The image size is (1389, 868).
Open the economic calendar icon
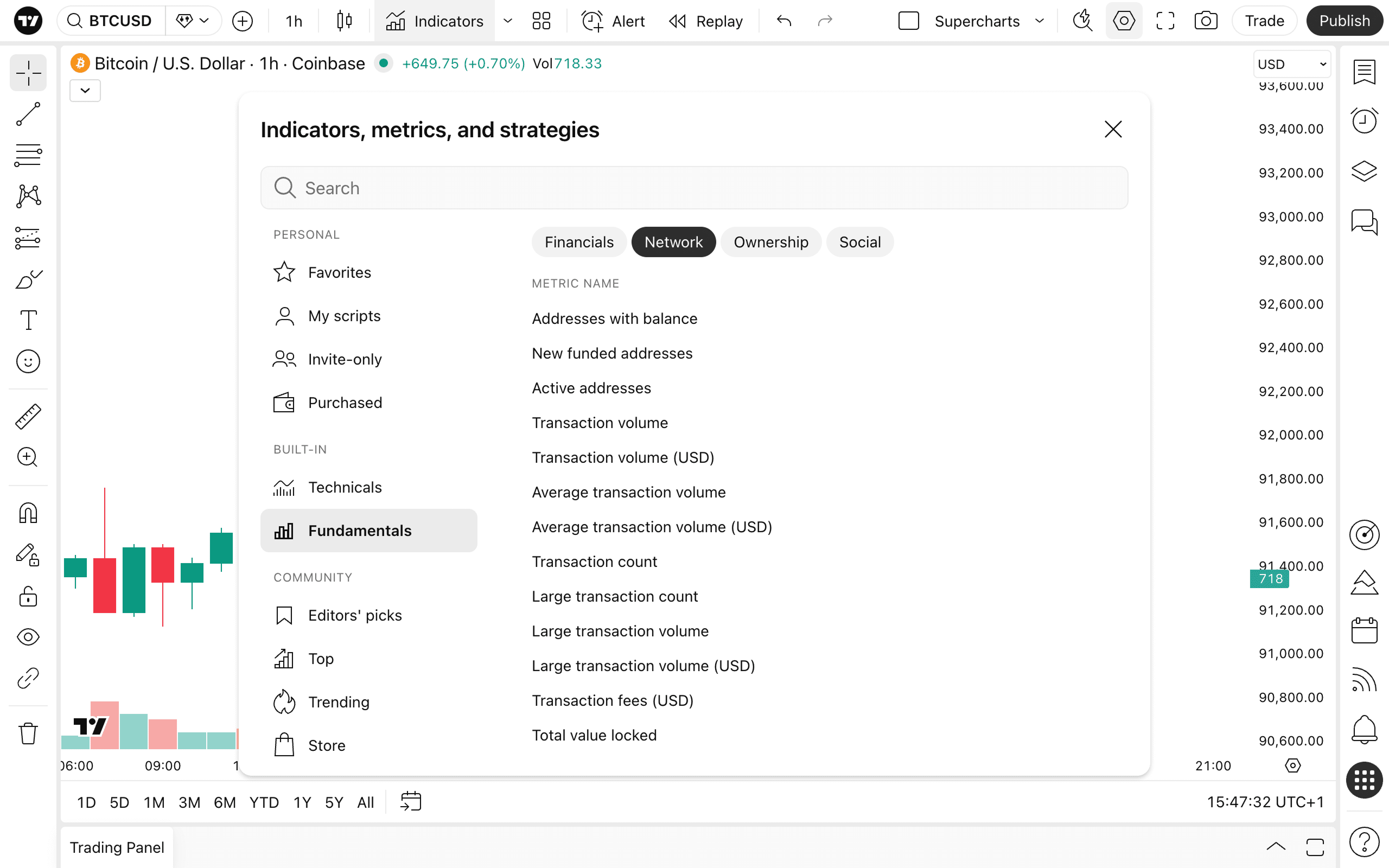tap(1363, 630)
